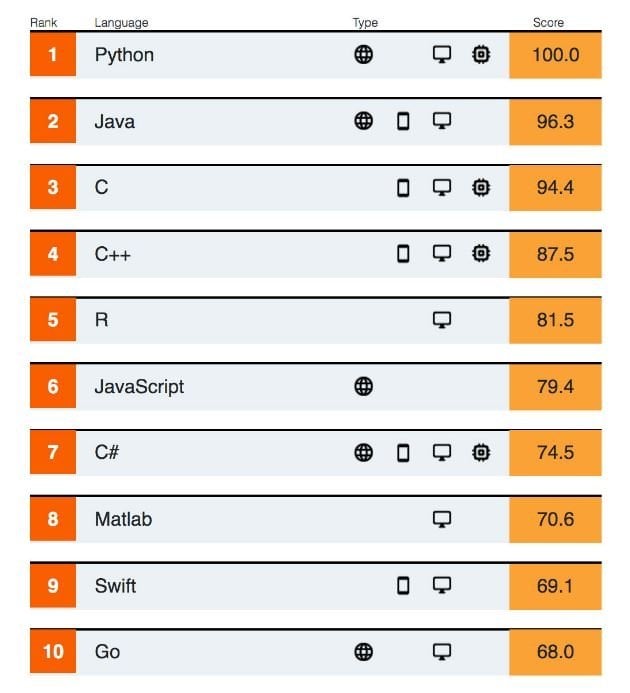Screen dimensions: 630x693
Task: Click the Language column header
Action: pos(121,23)
